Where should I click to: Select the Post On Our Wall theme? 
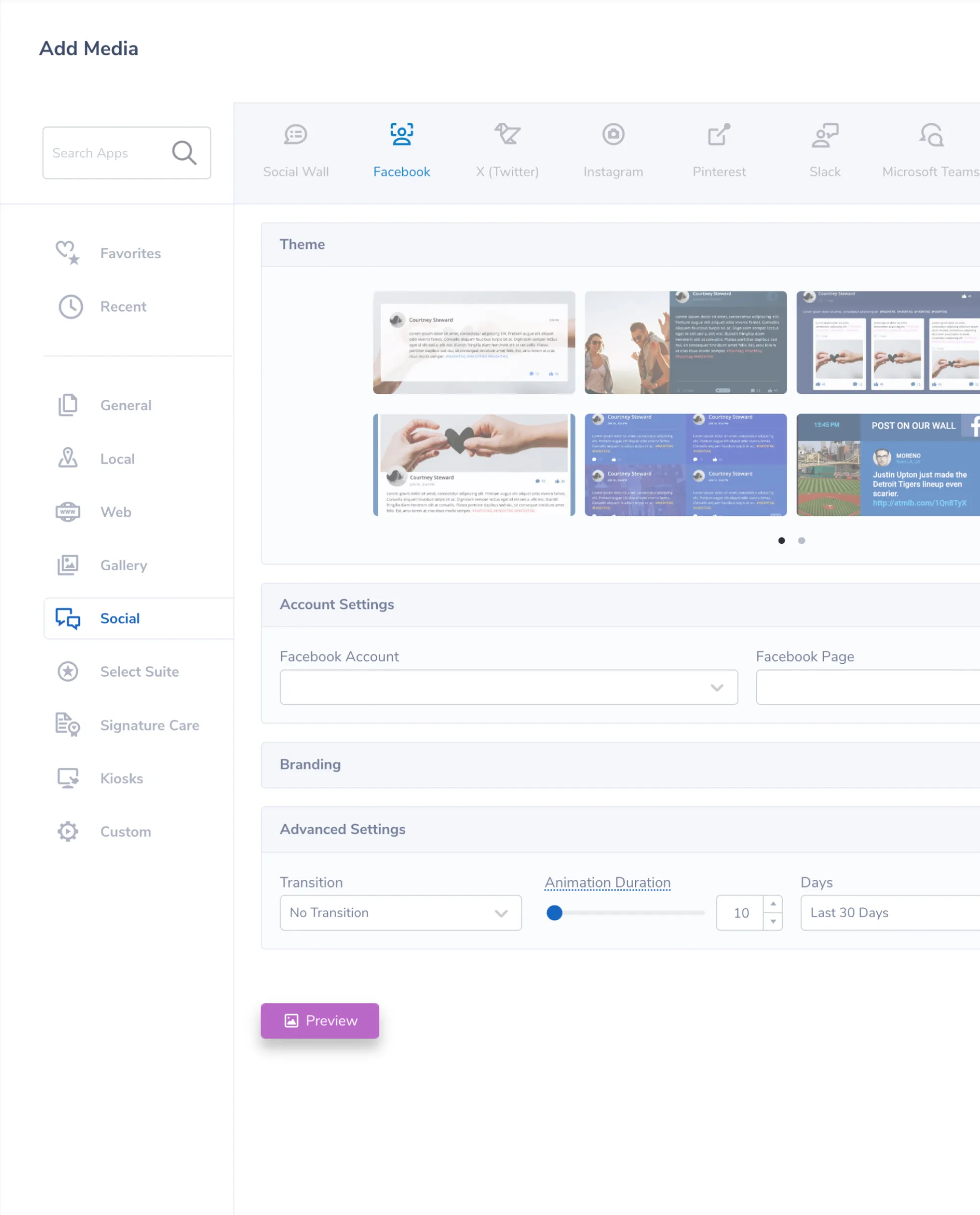pyautogui.click(x=888, y=464)
